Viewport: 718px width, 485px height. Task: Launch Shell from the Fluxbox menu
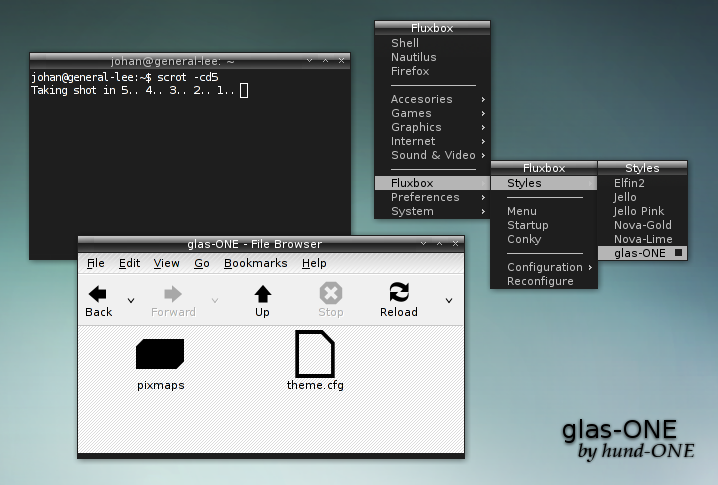pyautogui.click(x=432, y=43)
